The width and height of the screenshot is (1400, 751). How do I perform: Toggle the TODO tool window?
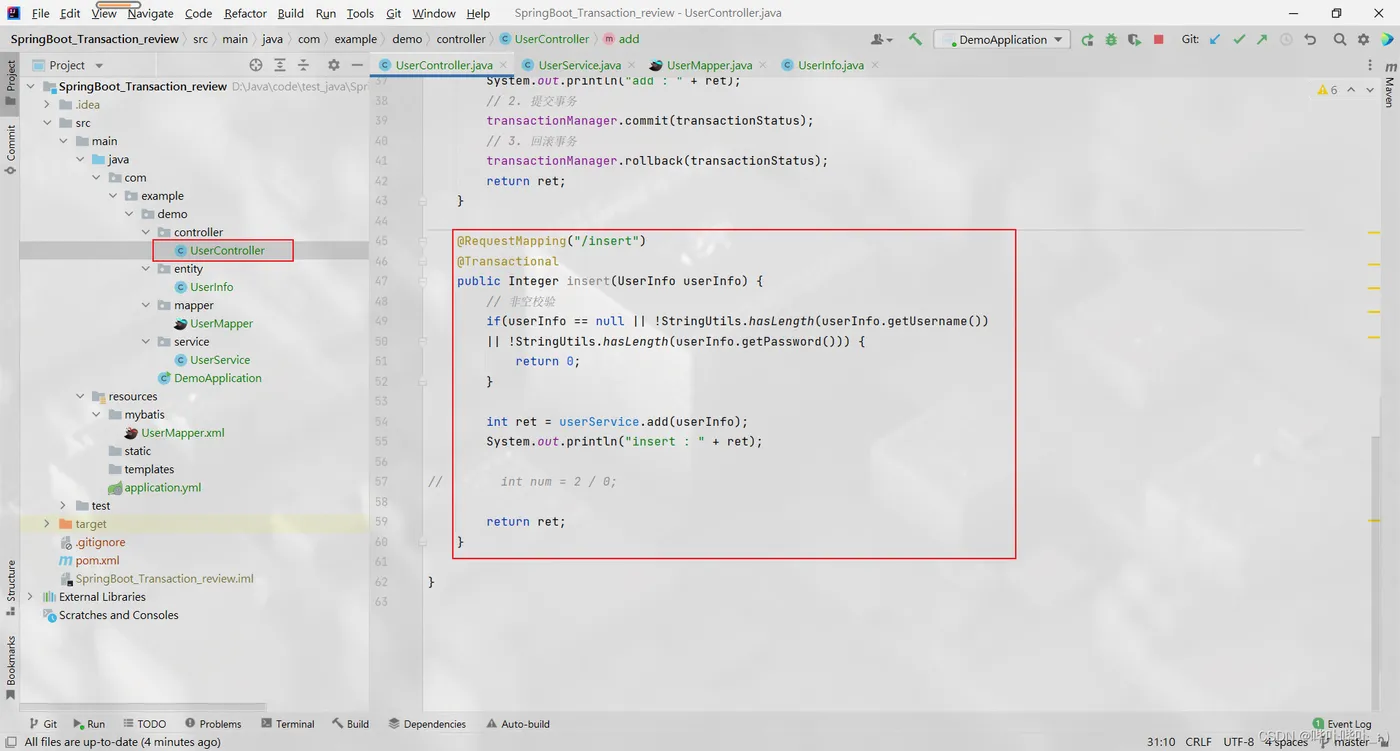coord(145,724)
